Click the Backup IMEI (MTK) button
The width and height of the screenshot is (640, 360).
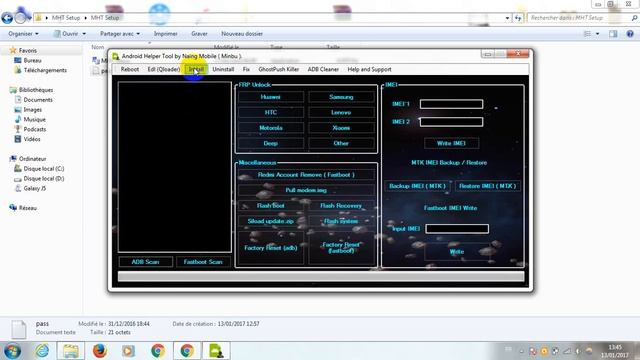click(x=417, y=186)
